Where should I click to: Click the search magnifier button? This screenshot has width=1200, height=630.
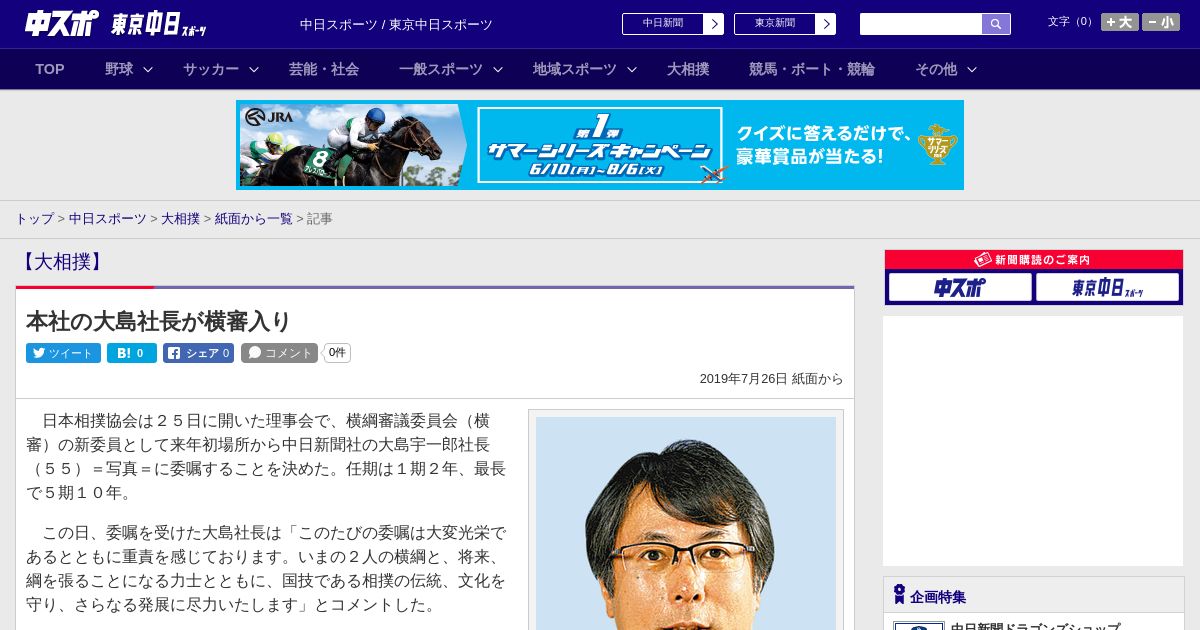[996, 24]
